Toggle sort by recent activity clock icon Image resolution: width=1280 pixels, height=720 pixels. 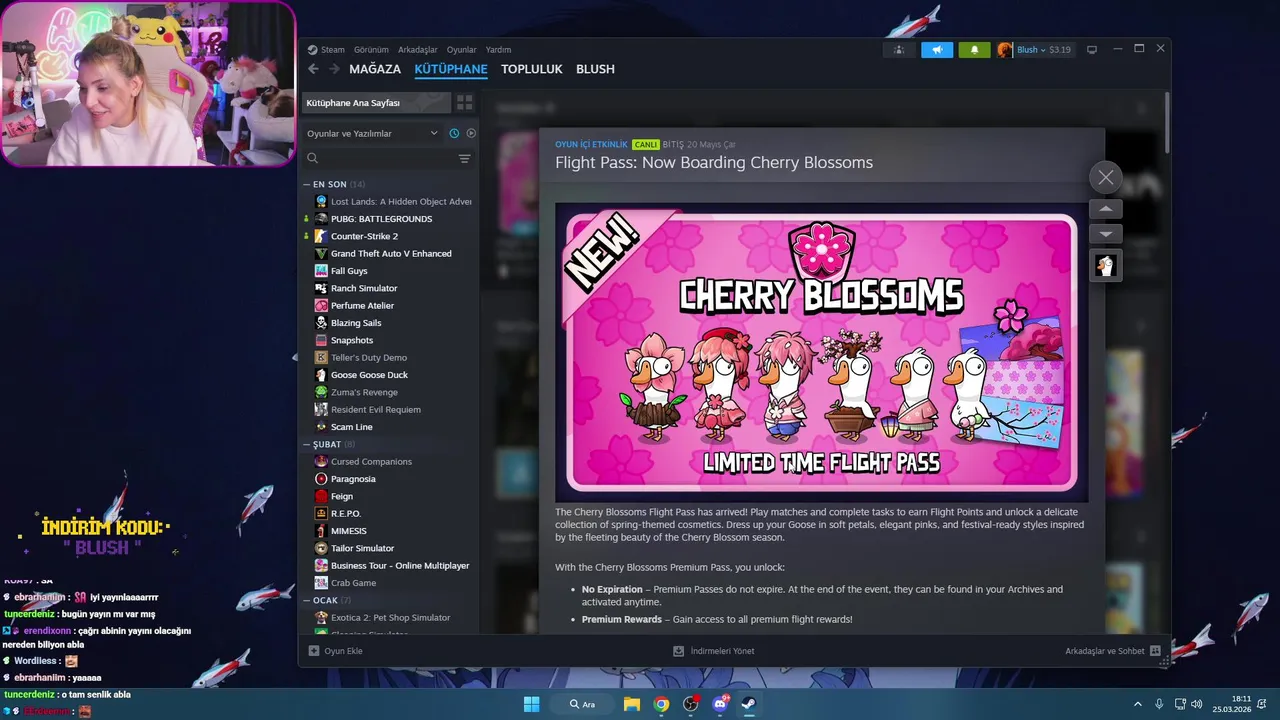[454, 133]
